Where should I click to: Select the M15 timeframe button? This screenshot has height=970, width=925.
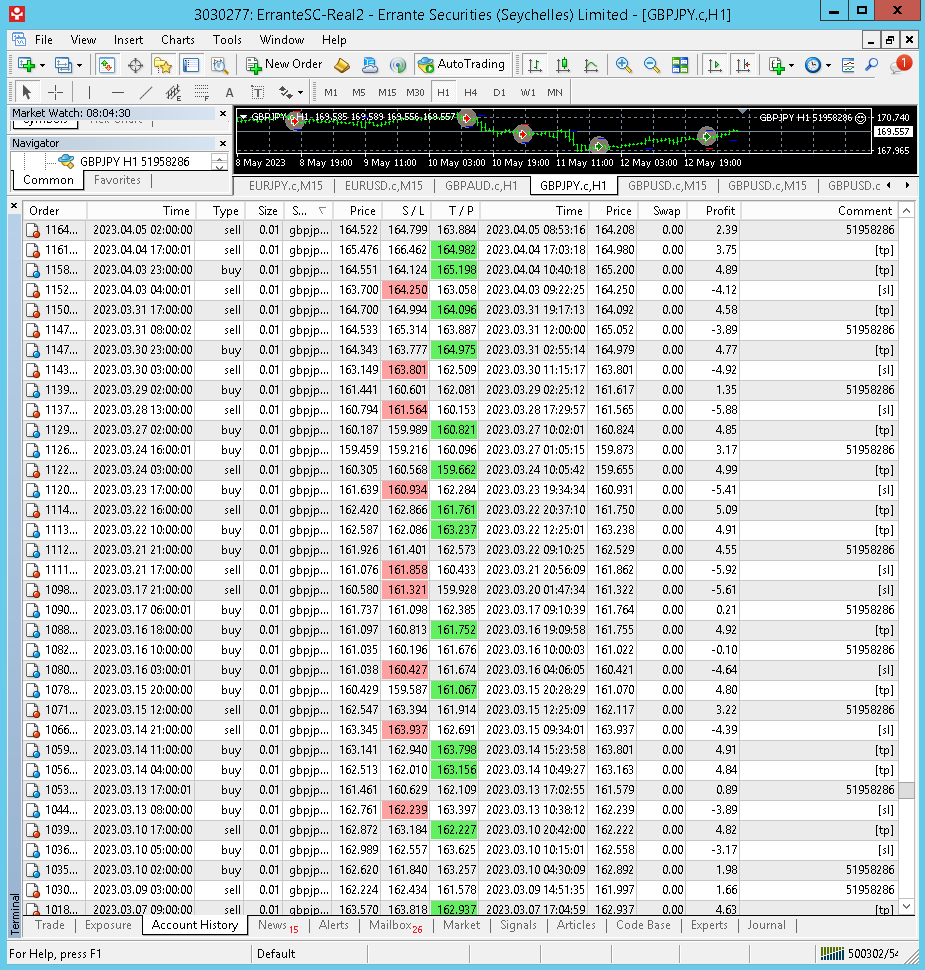[x=387, y=92]
